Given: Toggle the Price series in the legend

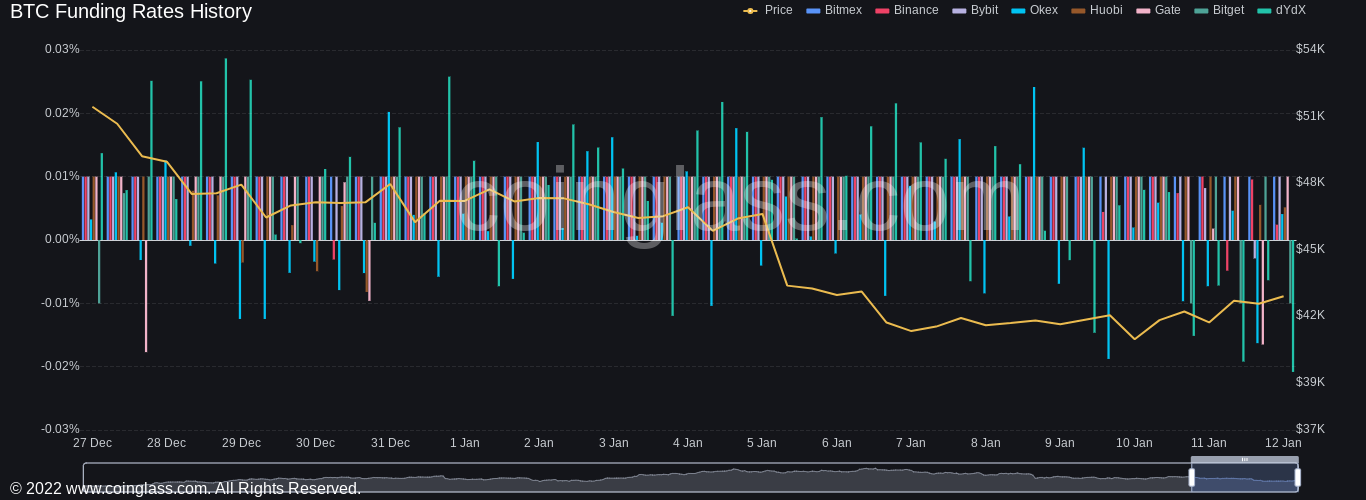Looking at the screenshot, I should 768,10.
